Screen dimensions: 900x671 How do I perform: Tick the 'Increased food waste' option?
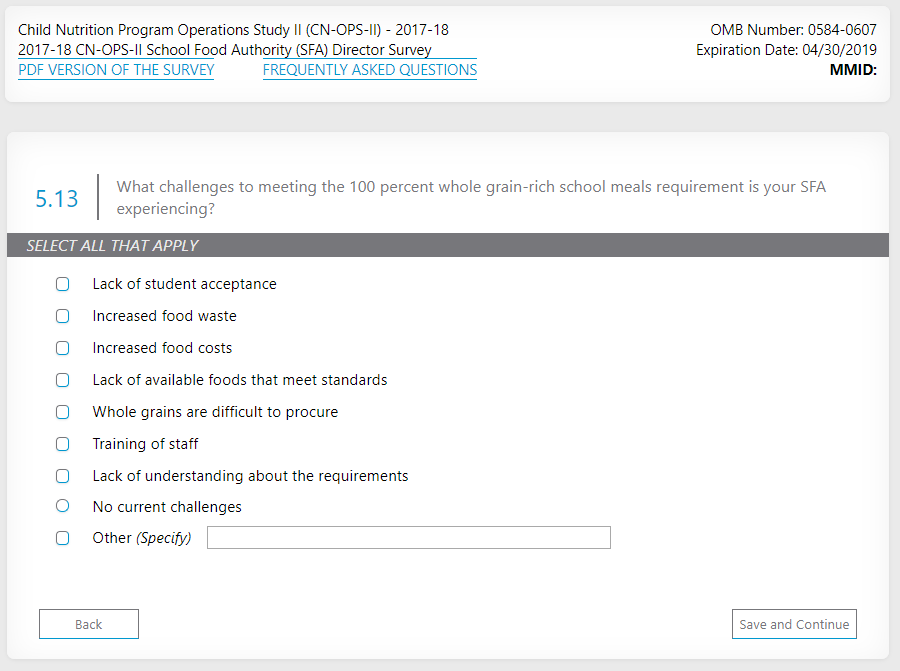click(x=63, y=316)
